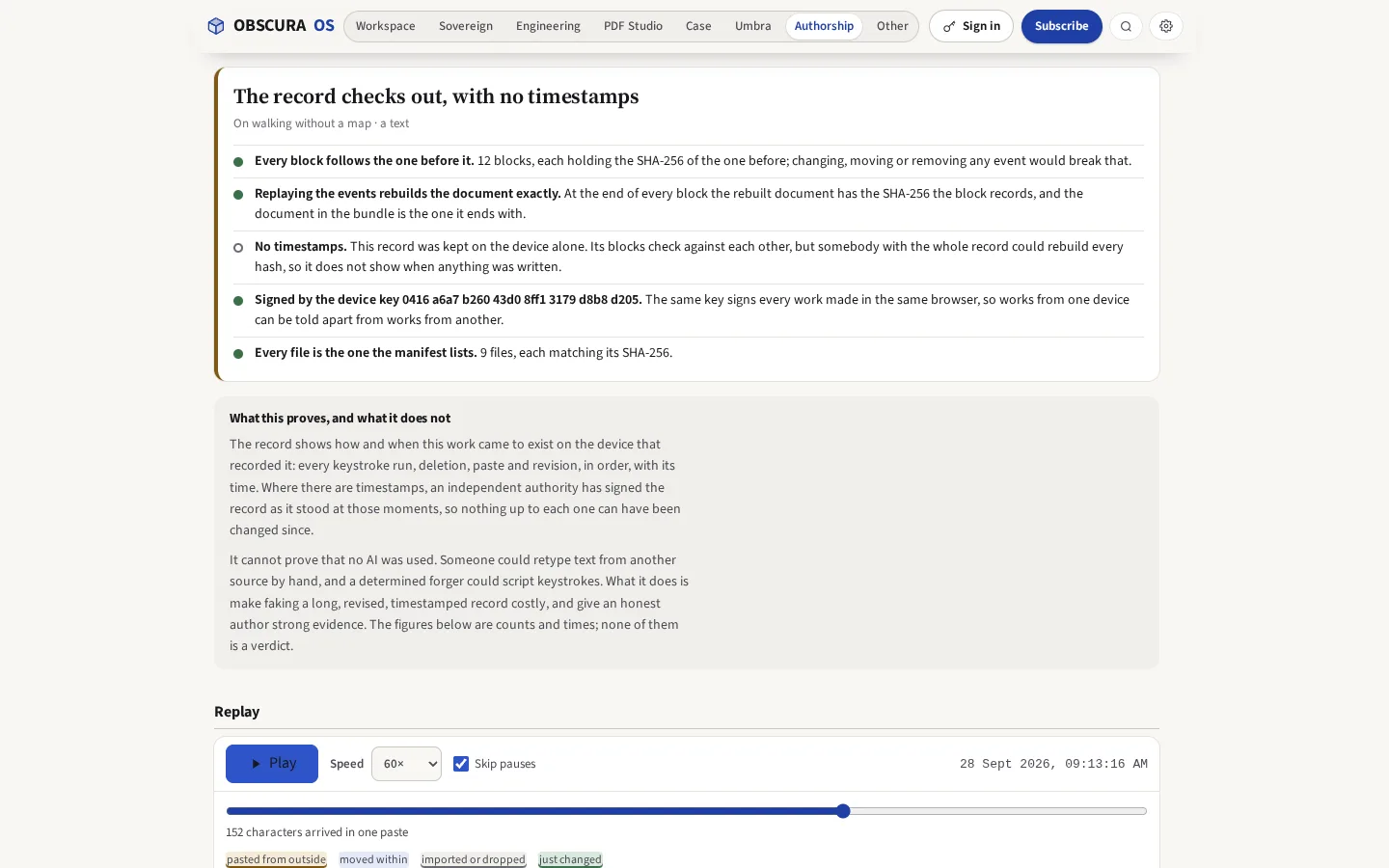Click the green dot beside 'Replaying the events'
Viewport: 1389px width, 868px height.
tap(238, 195)
